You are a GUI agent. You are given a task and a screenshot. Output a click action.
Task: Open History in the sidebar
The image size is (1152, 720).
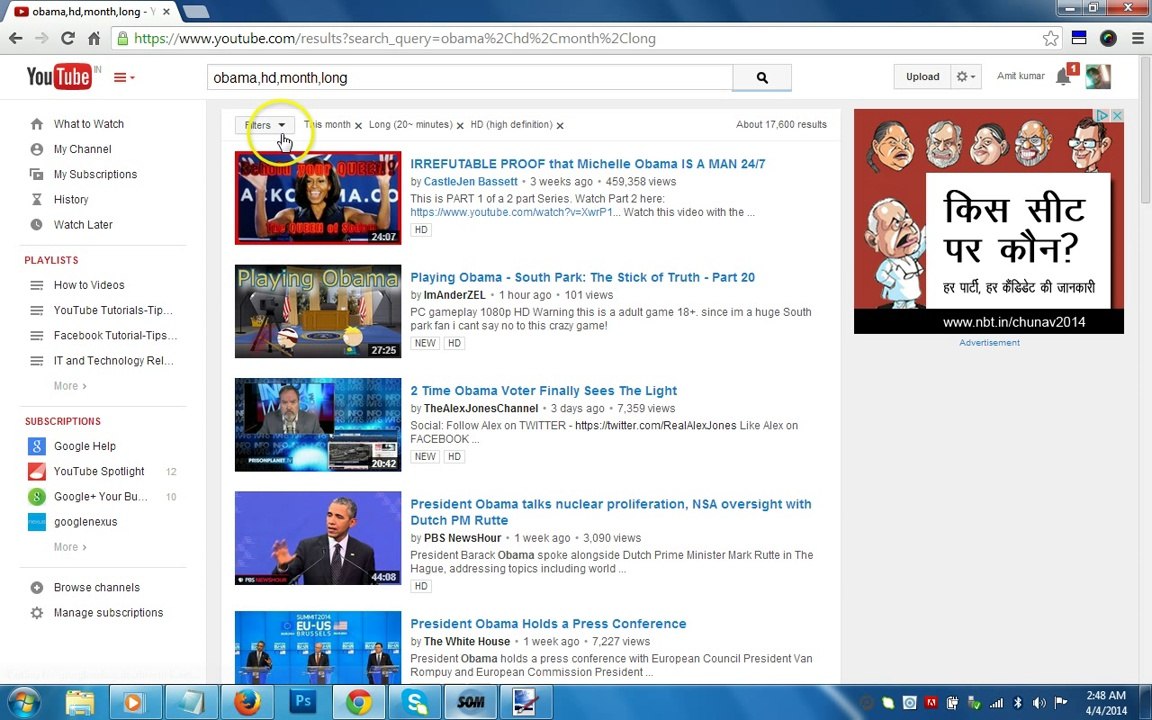(71, 199)
